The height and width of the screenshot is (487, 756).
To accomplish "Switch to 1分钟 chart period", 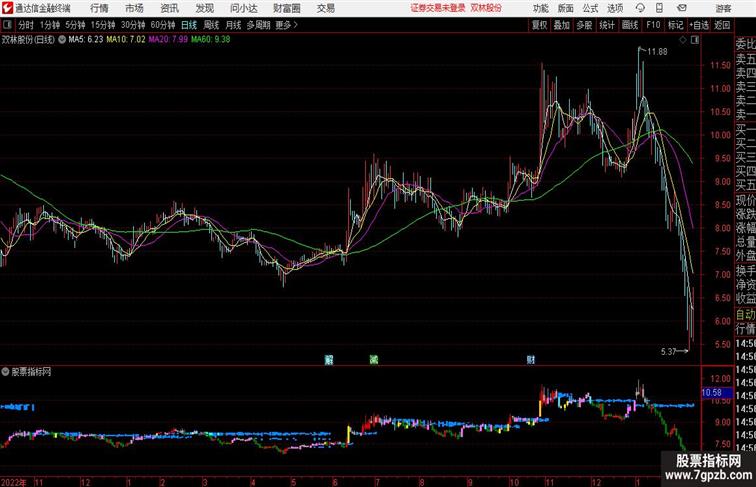I will (x=50, y=25).
